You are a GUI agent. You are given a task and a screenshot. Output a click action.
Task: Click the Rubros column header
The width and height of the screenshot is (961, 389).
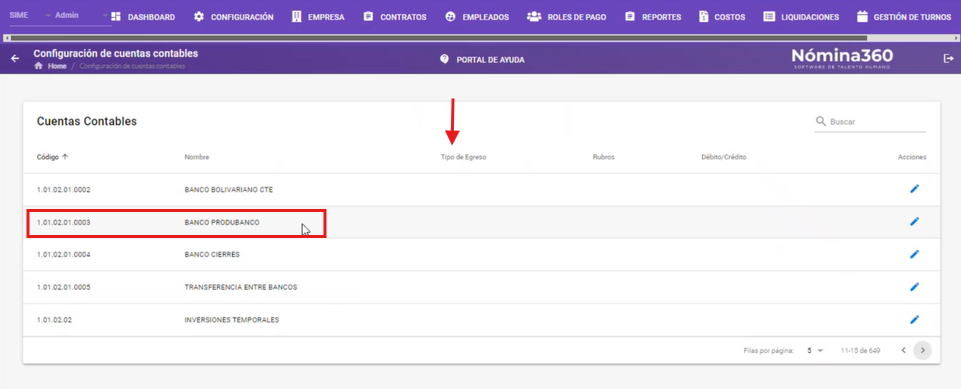click(x=604, y=157)
